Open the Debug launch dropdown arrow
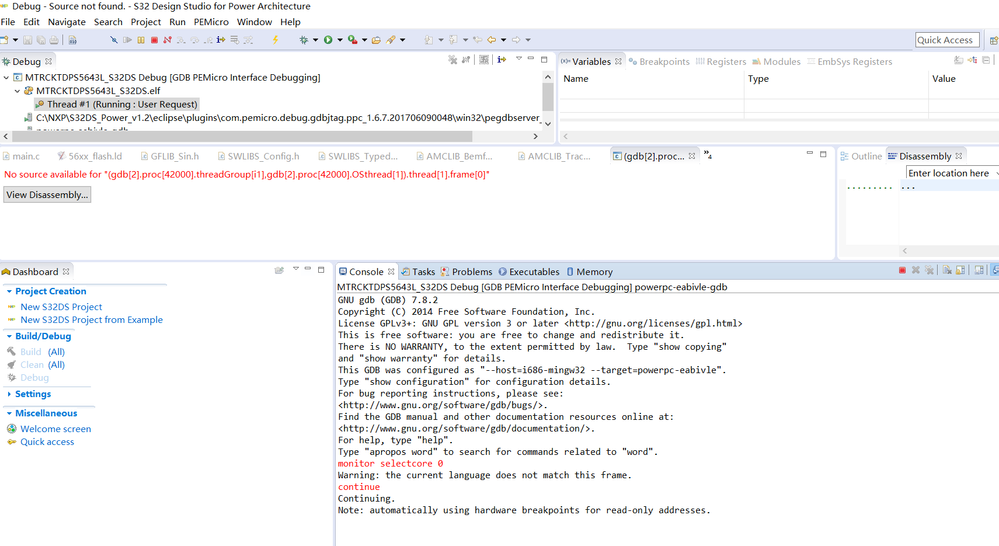The height and width of the screenshot is (546, 999). point(315,40)
